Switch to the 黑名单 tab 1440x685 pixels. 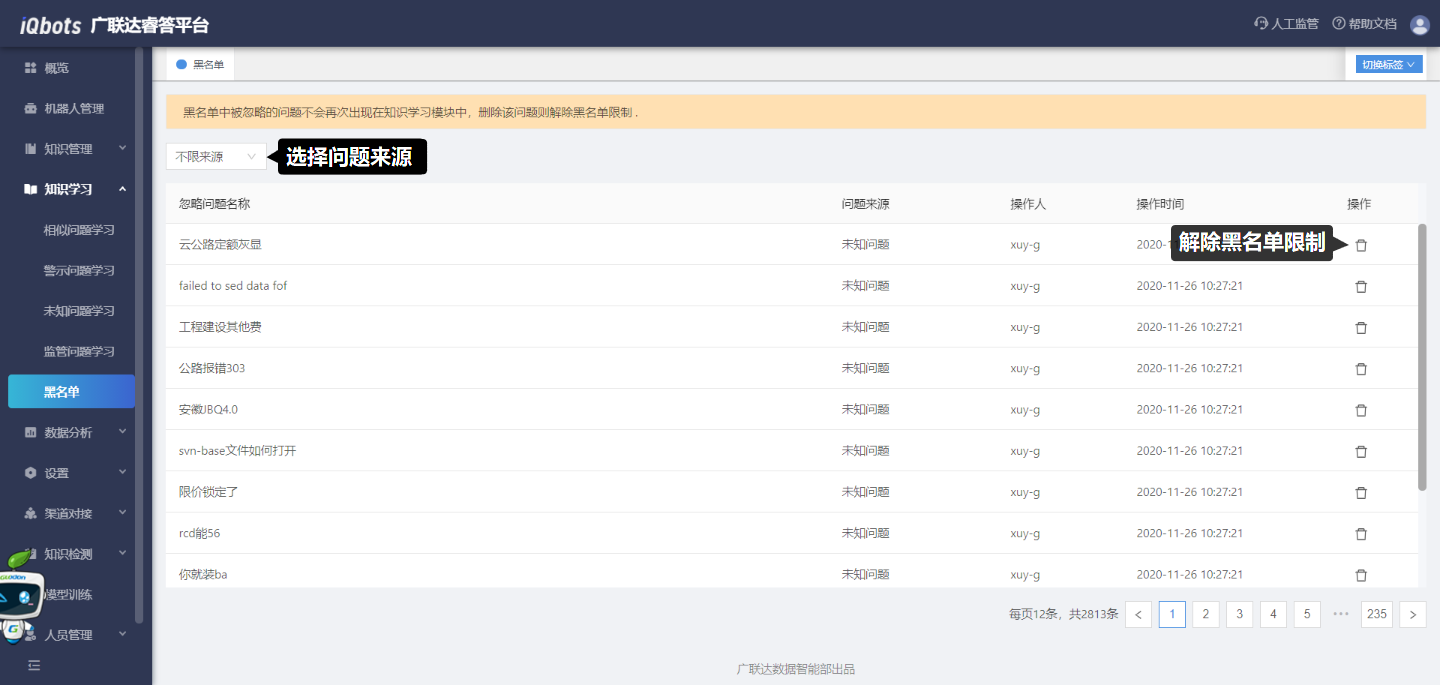(x=201, y=65)
